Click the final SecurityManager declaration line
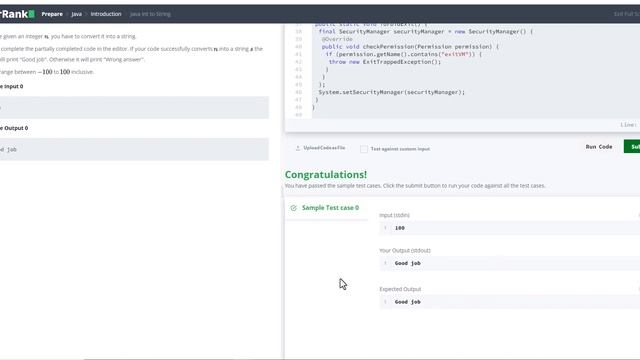Screen dimensions: 640x360 [426, 31]
